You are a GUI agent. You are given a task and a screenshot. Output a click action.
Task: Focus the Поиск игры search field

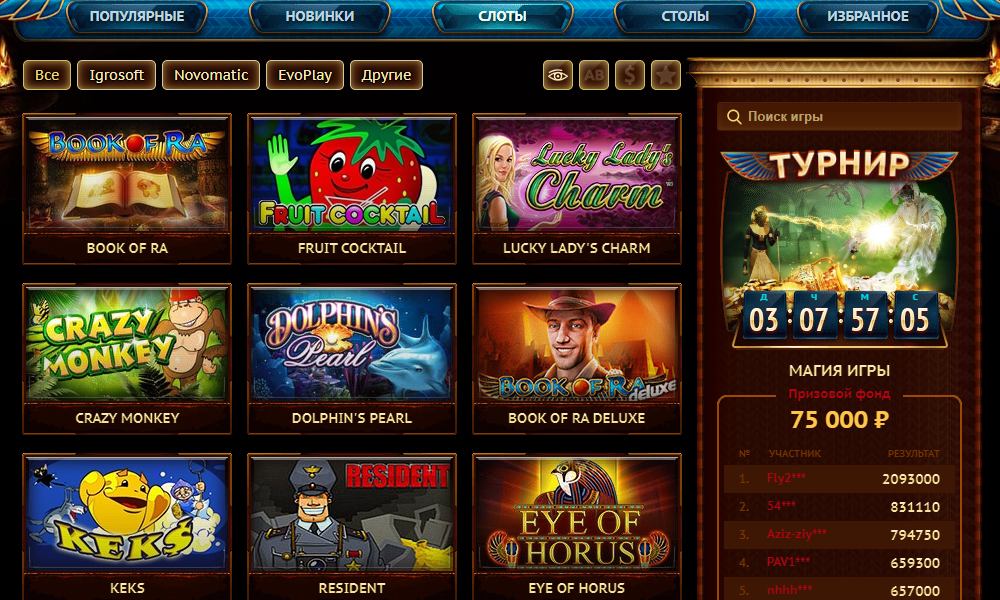tap(839, 117)
